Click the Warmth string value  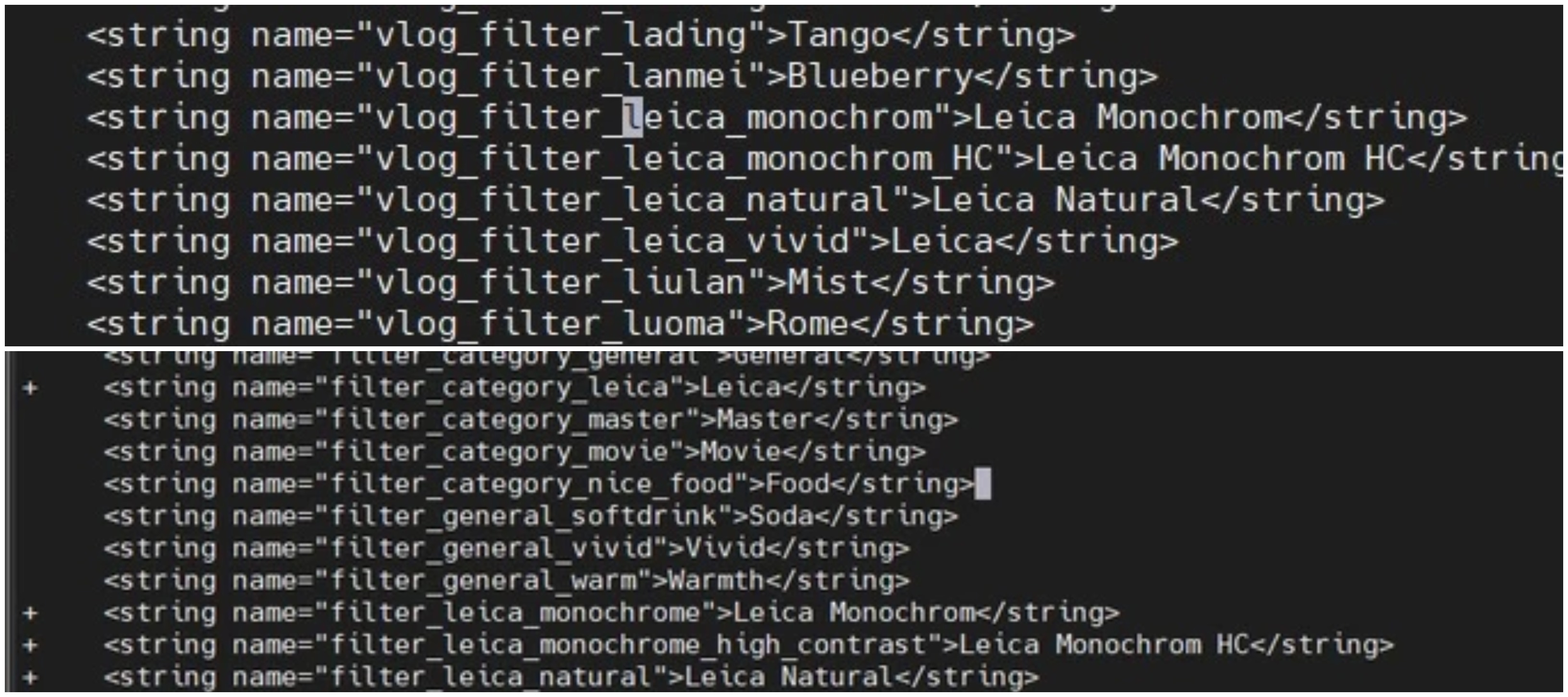click(x=716, y=581)
